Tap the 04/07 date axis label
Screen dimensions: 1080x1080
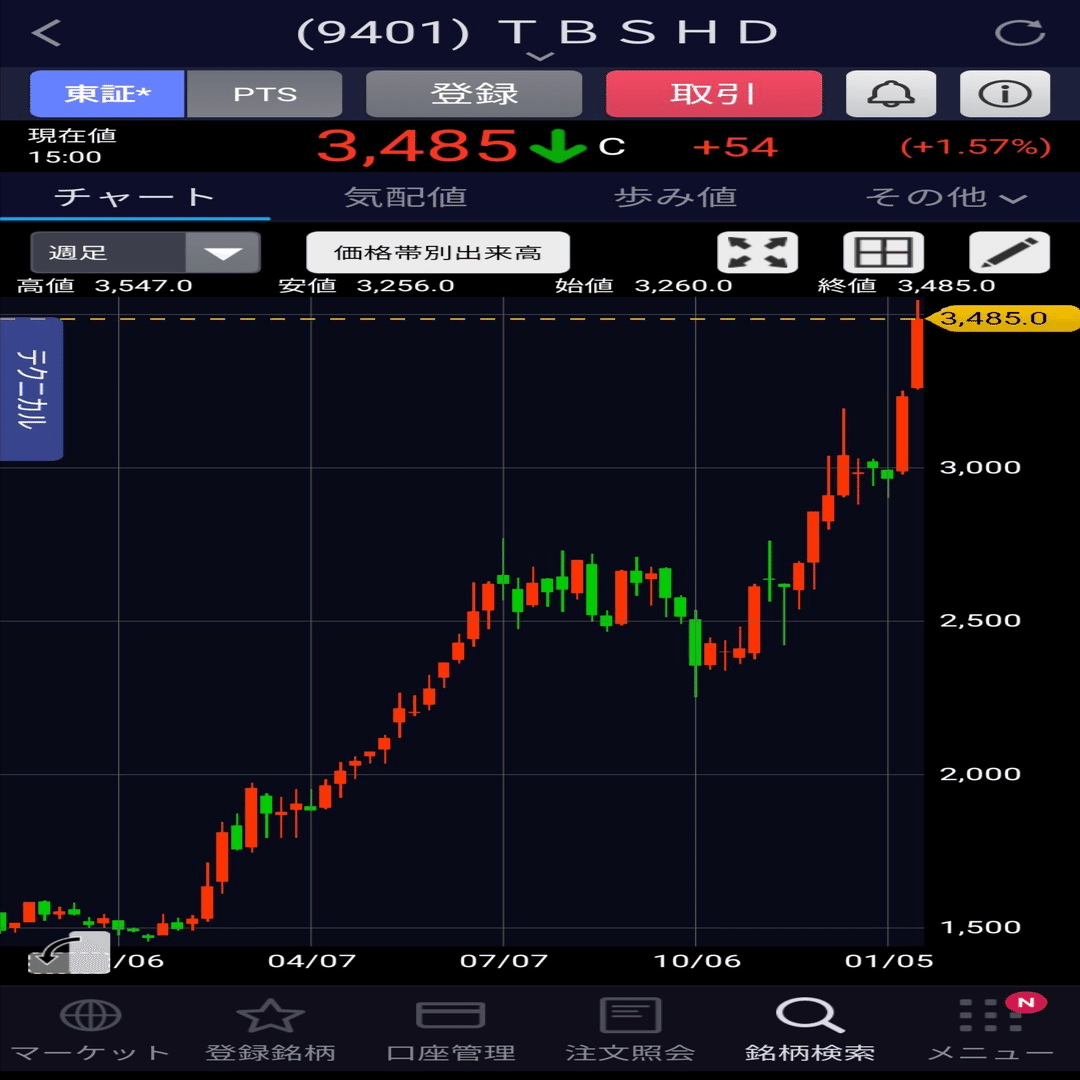point(311,961)
